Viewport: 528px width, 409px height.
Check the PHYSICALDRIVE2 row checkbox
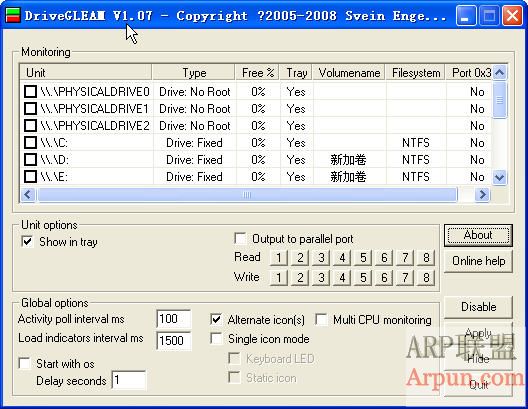(x=31, y=126)
